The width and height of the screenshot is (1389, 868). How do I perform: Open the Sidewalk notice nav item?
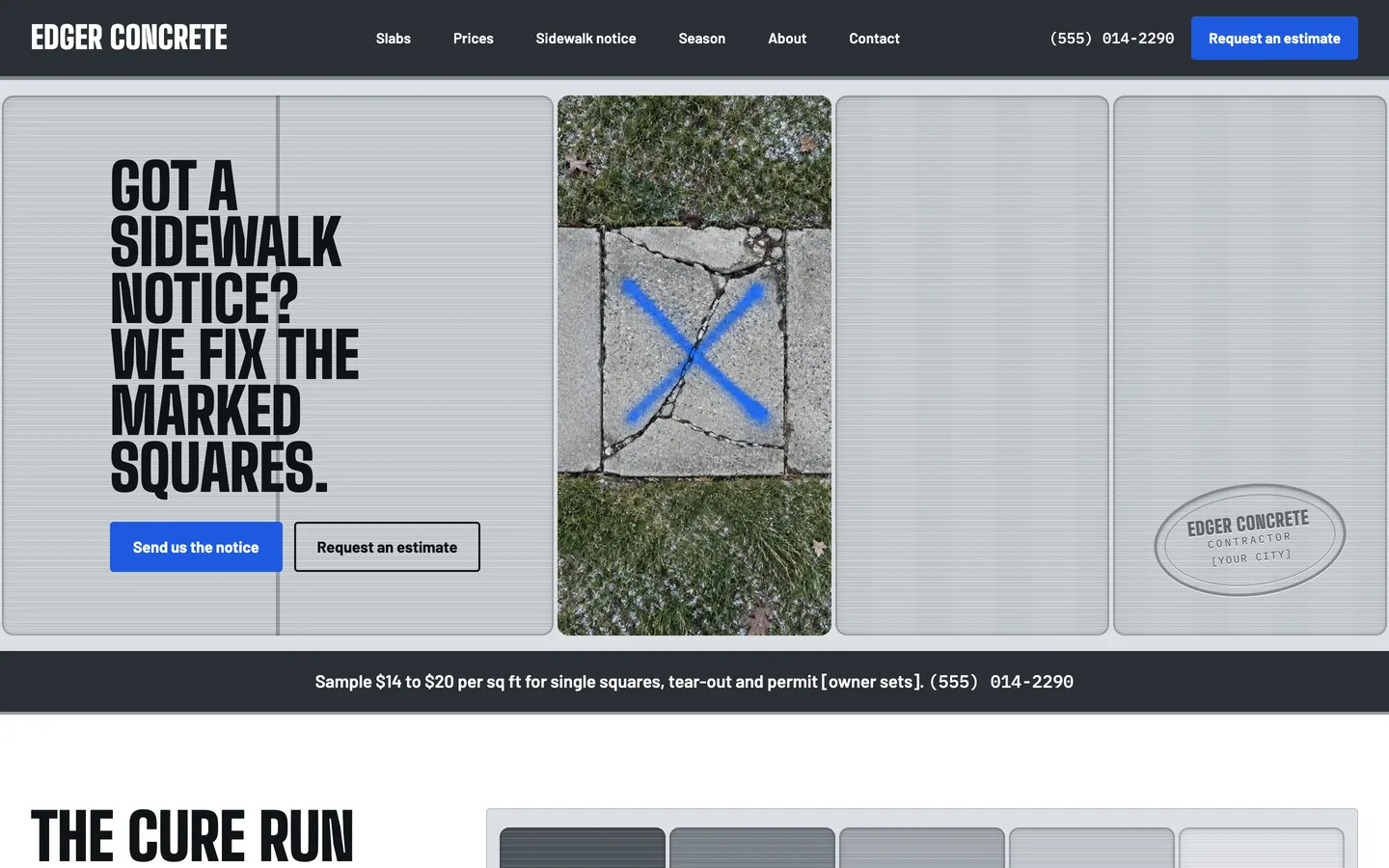pos(586,39)
